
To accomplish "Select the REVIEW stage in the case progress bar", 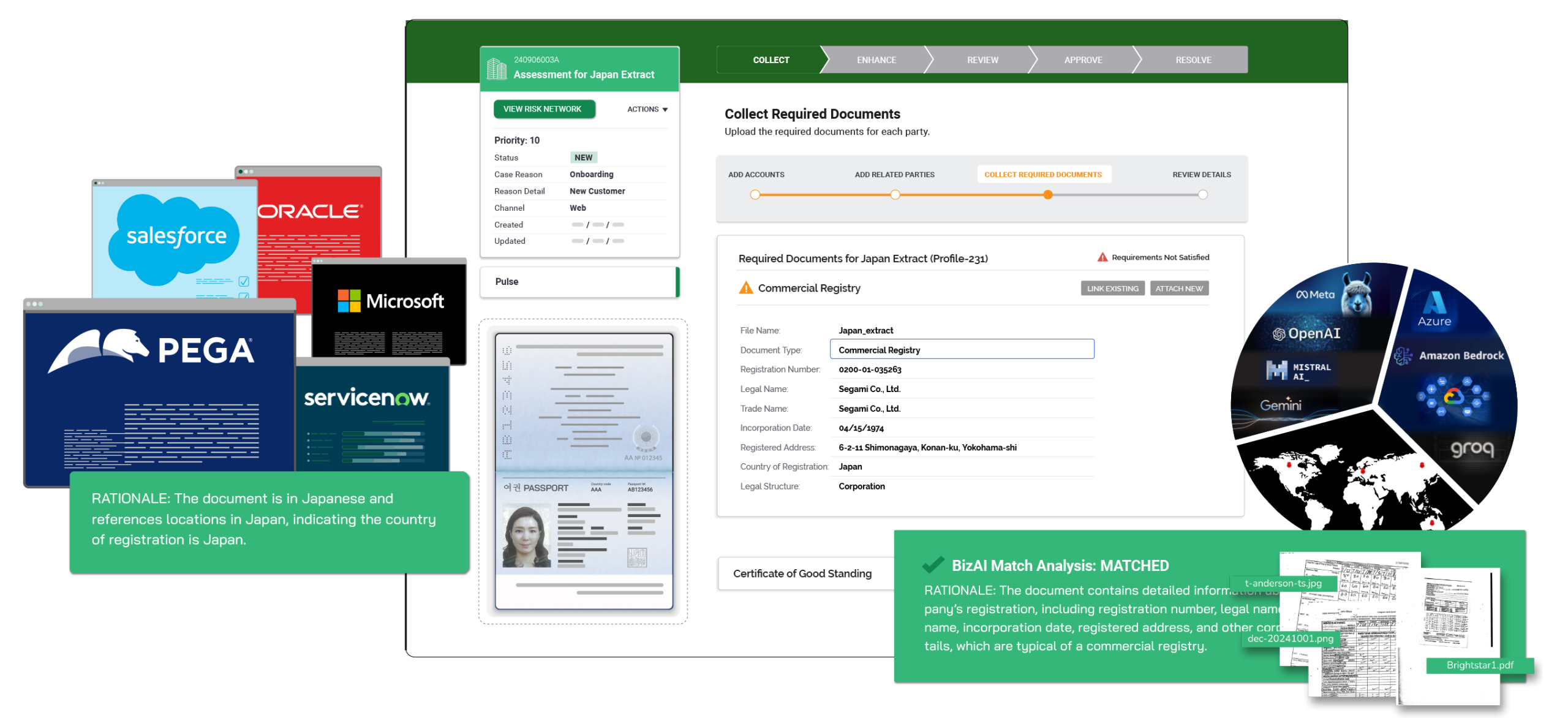I will [982, 60].
